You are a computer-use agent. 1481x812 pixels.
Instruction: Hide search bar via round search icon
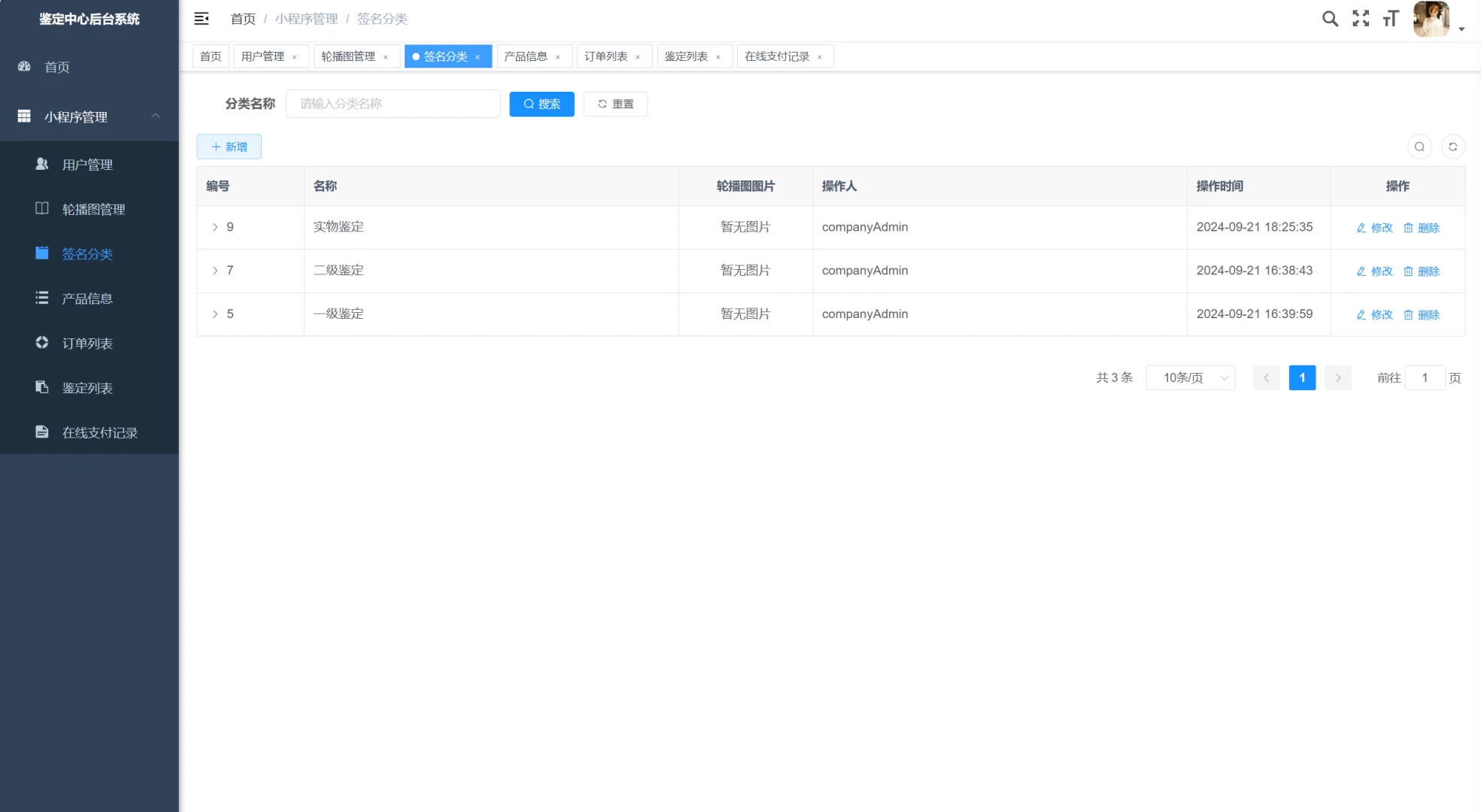1419,147
